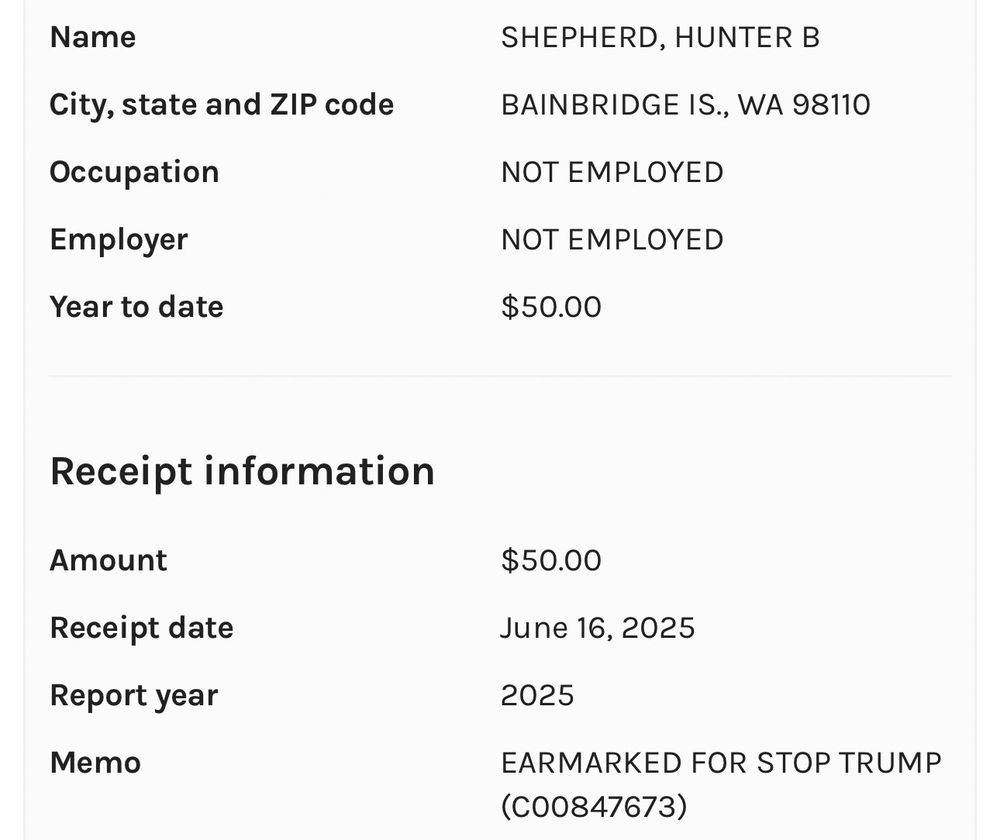The height and width of the screenshot is (840, 1000).
Task: Select the $50.00 year-to-date value
Action: (x=551, y=307)
